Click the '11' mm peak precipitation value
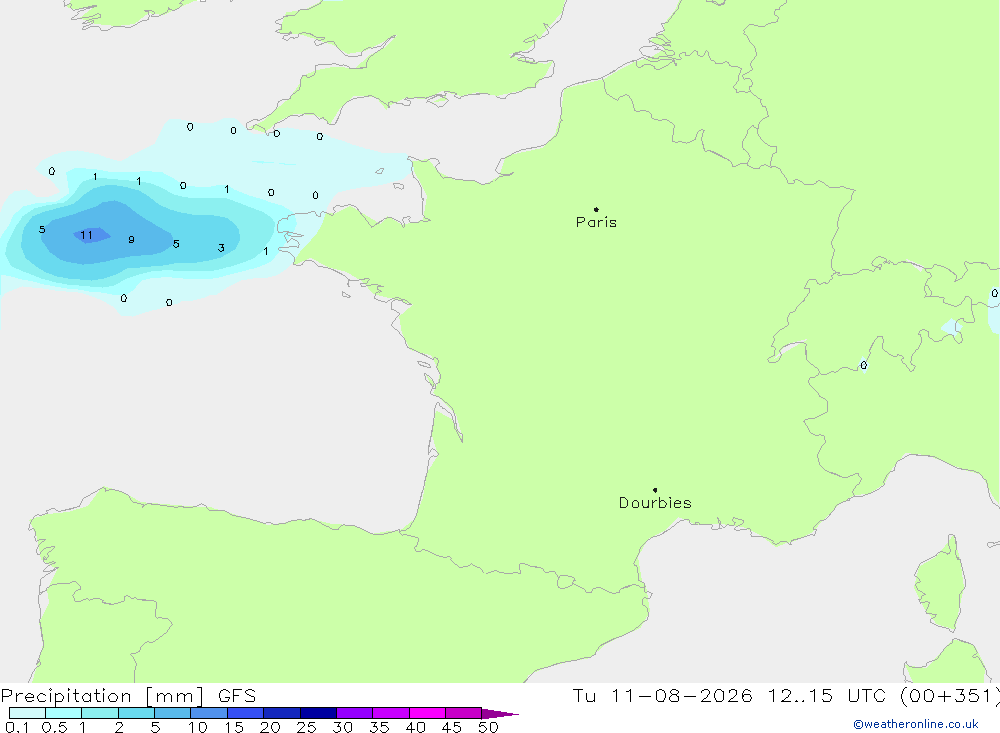Image resolution: width=1000 pixels, height=733 pixels. coord(87,235)
